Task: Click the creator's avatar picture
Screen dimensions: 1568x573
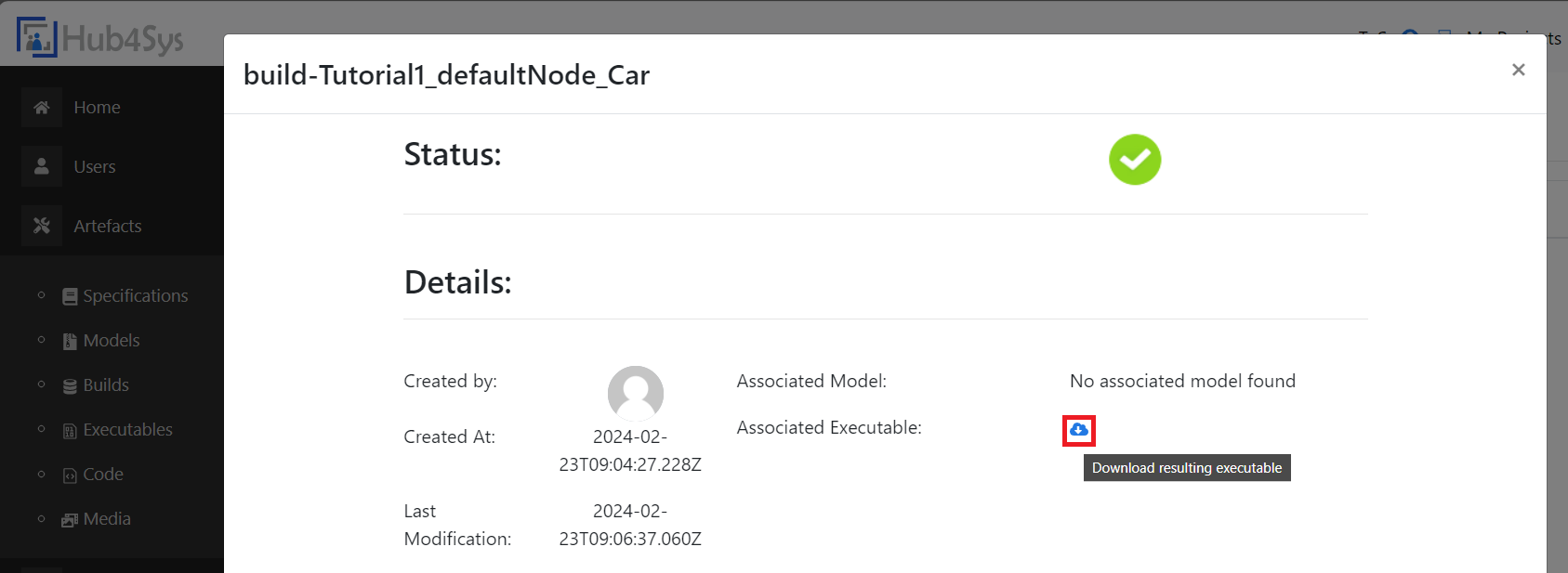Action: pos(636,393)
